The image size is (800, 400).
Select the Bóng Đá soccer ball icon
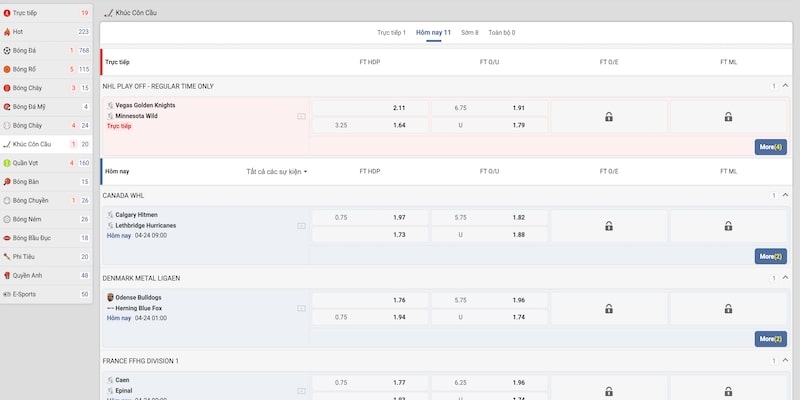pos(7,50)
